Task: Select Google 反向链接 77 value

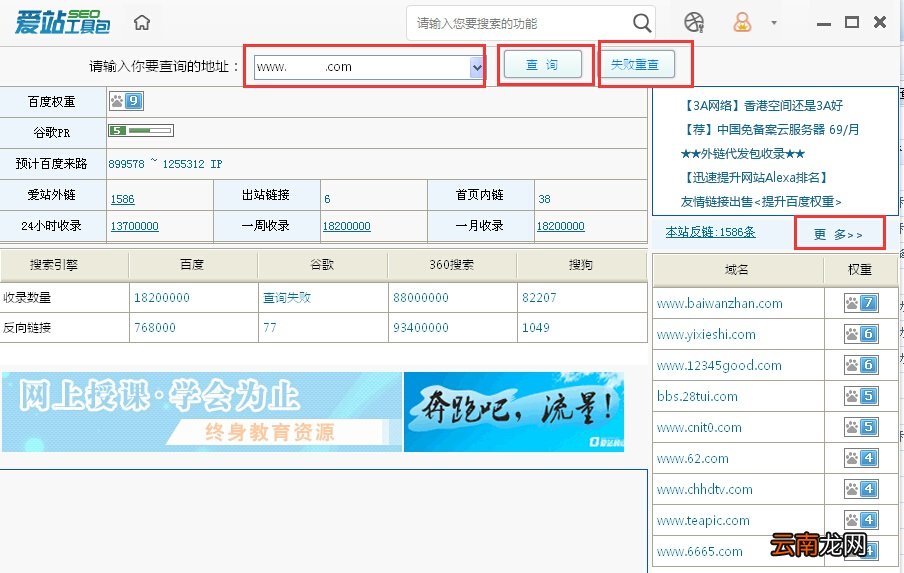Action: (x=270, y=327)
